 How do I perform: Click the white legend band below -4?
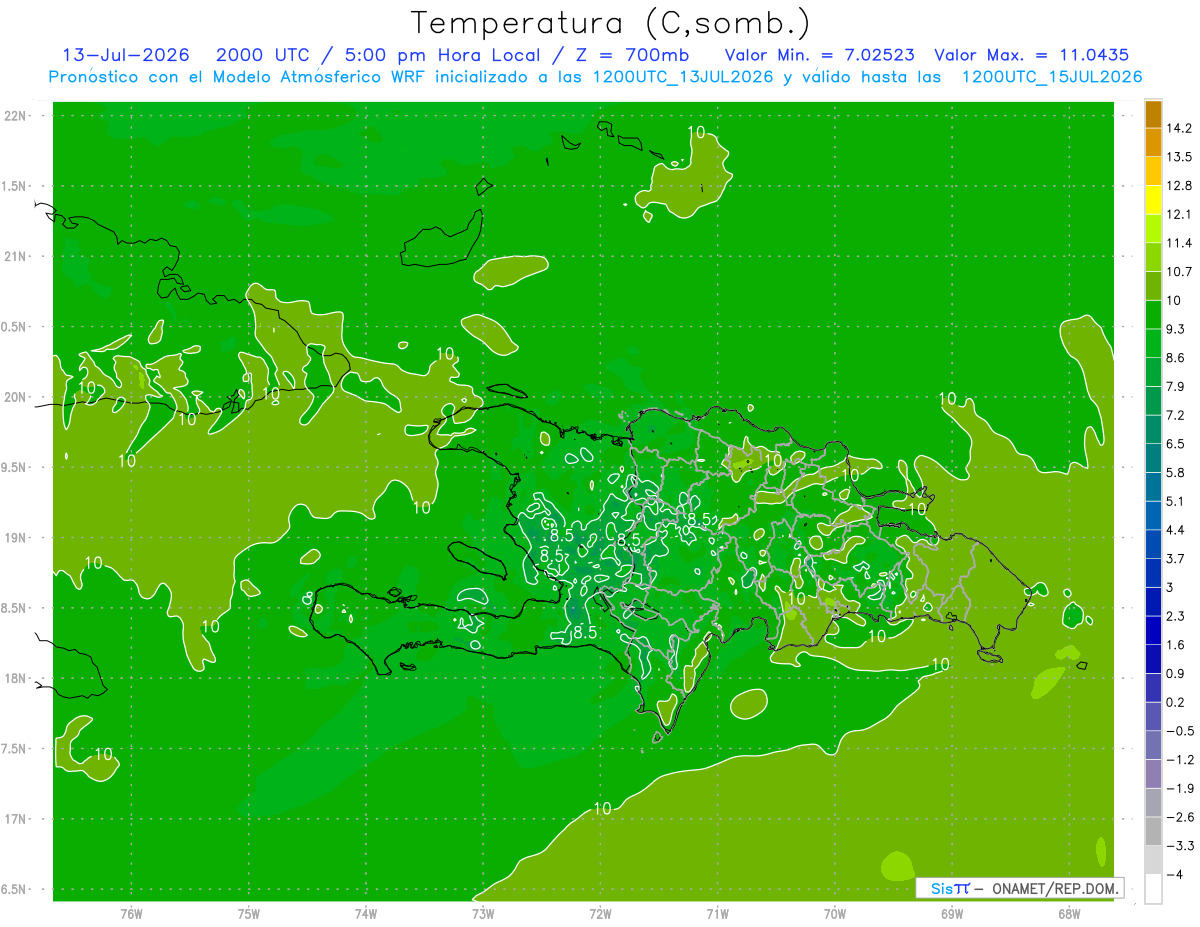click(x=1153, y=888)
